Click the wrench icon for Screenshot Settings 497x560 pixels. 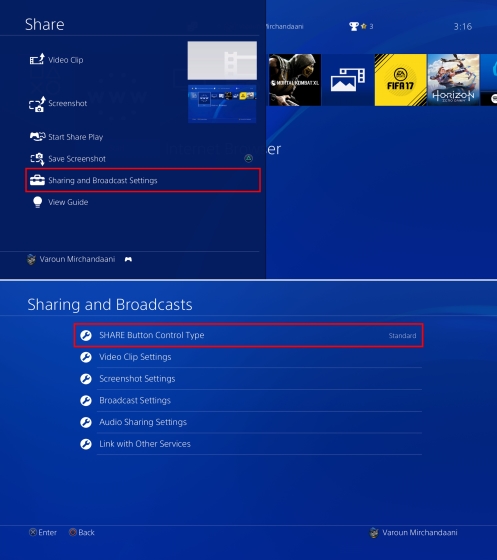[86, 379]
